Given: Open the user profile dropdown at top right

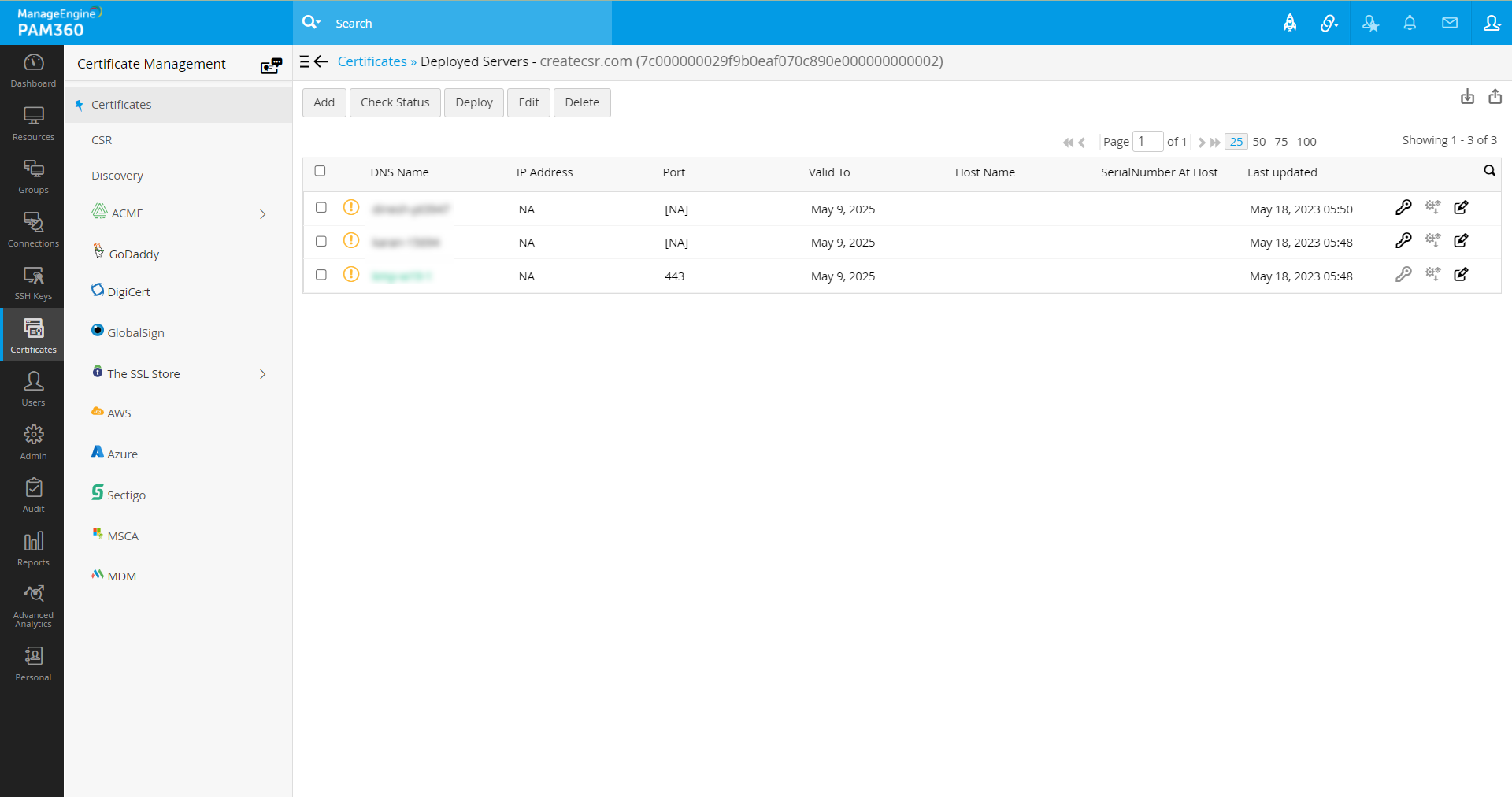Looking at the screenshot, I should coord(1492,23).
